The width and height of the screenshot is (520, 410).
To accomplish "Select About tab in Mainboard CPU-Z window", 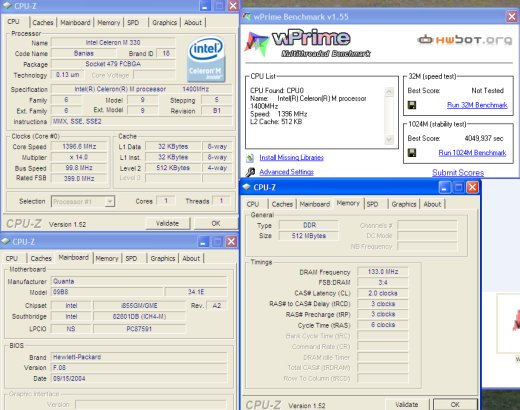I will tap(191, 258).
